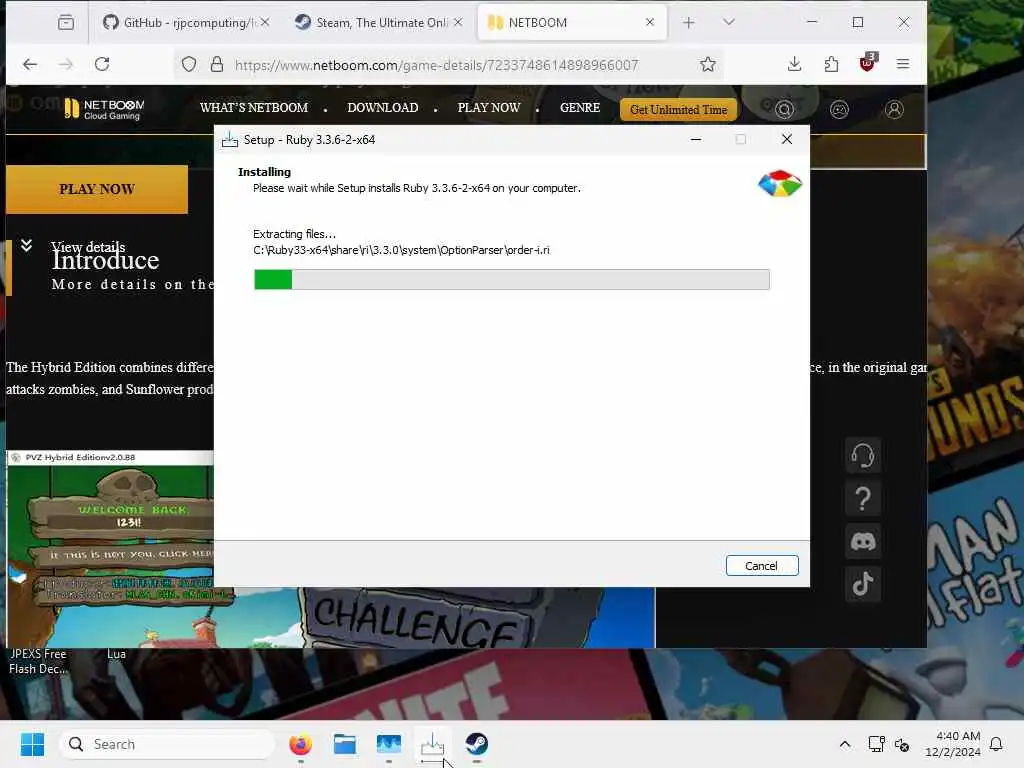This screenshot has height=768, width=1024.
Task: Select the Lua desktop icon label
Action: (x=116, y=654)
